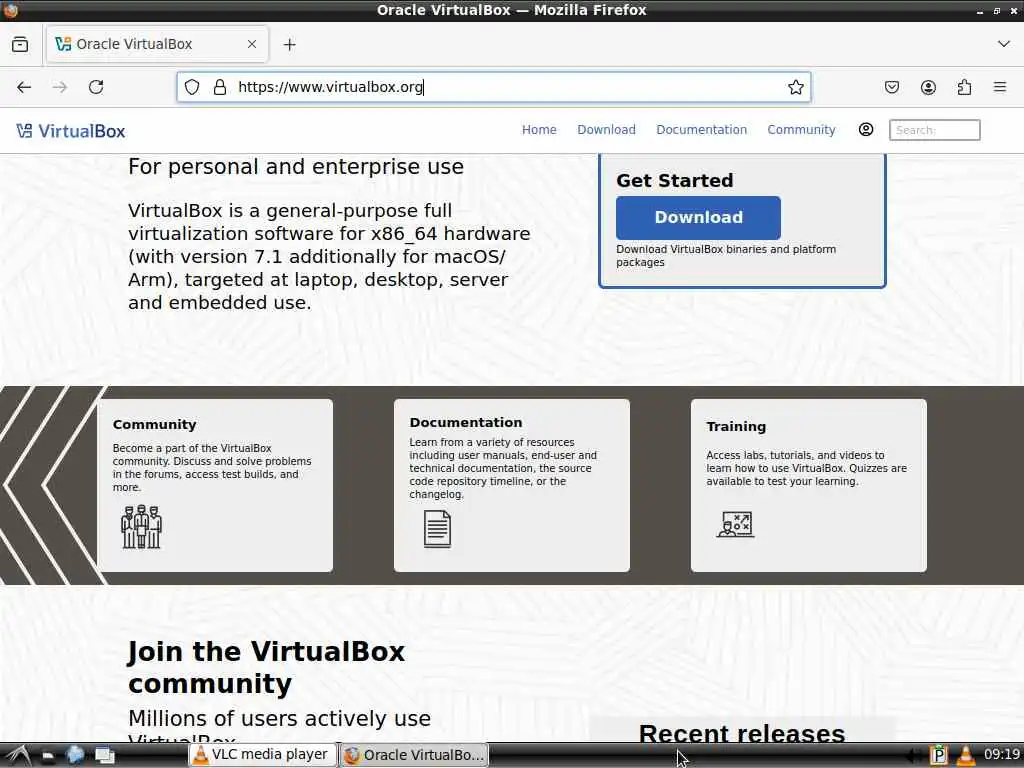1024x768 pixels.
Task: Launch the globe web browser icon in the taskbar
Action: (75, 755)
